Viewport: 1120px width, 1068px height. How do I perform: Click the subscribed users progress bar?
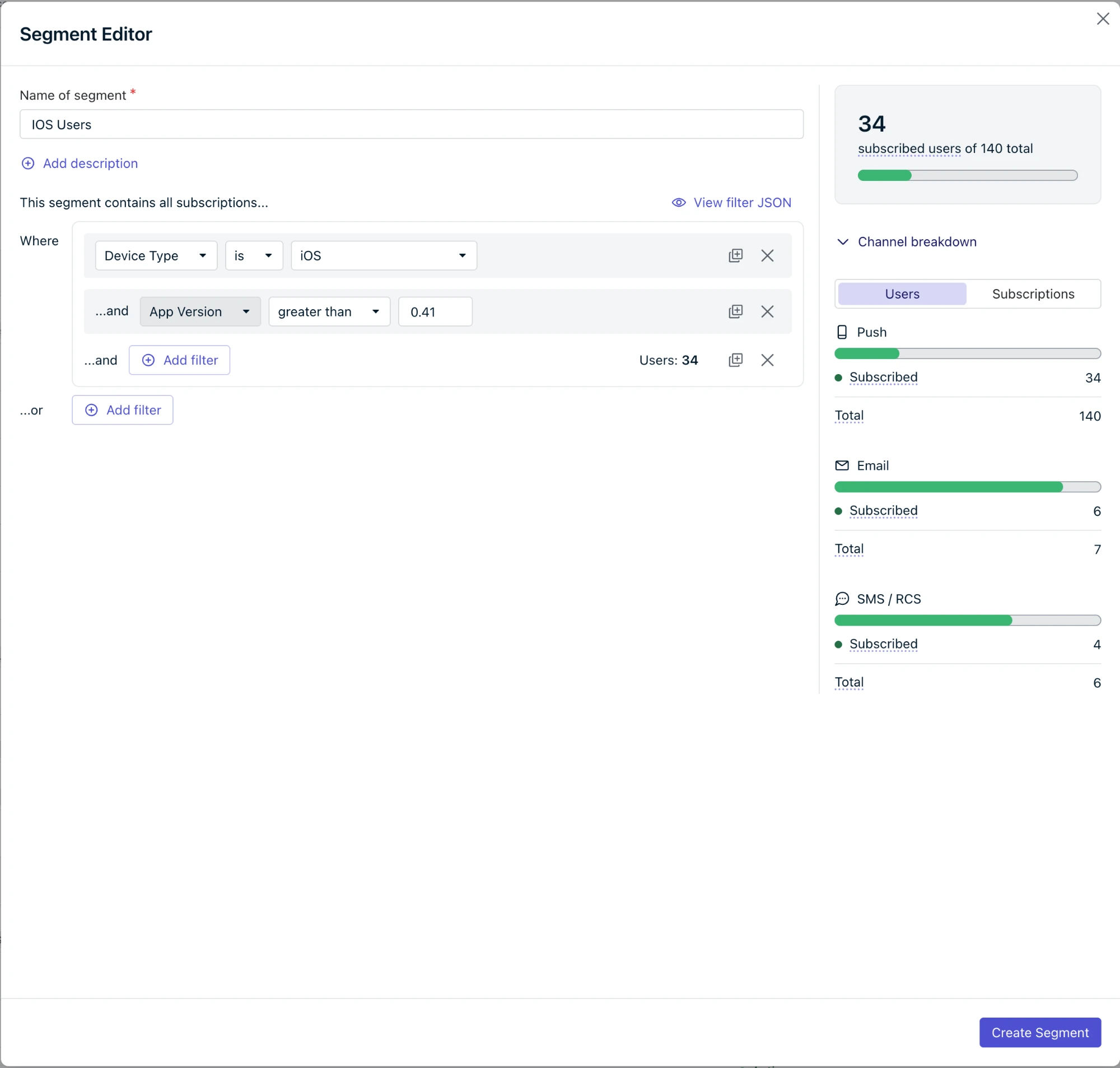pyautogui.click(x=968, y=175)
